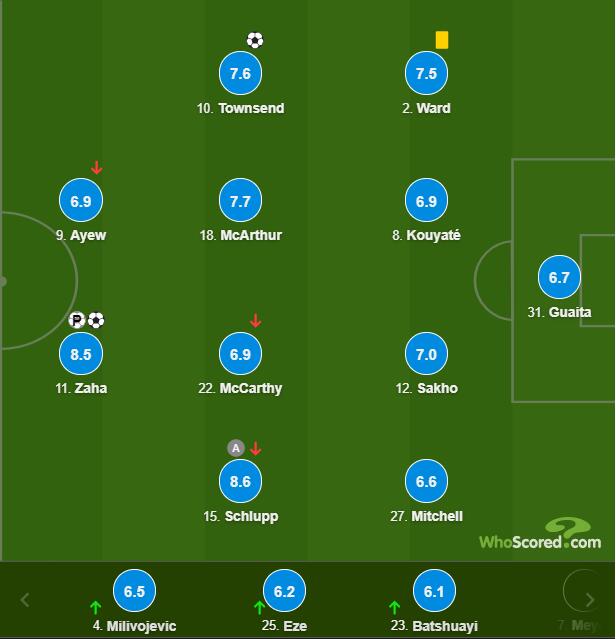Click the goal ball icon above Zaha
616x639 pixels.
(x=96, y=320)
